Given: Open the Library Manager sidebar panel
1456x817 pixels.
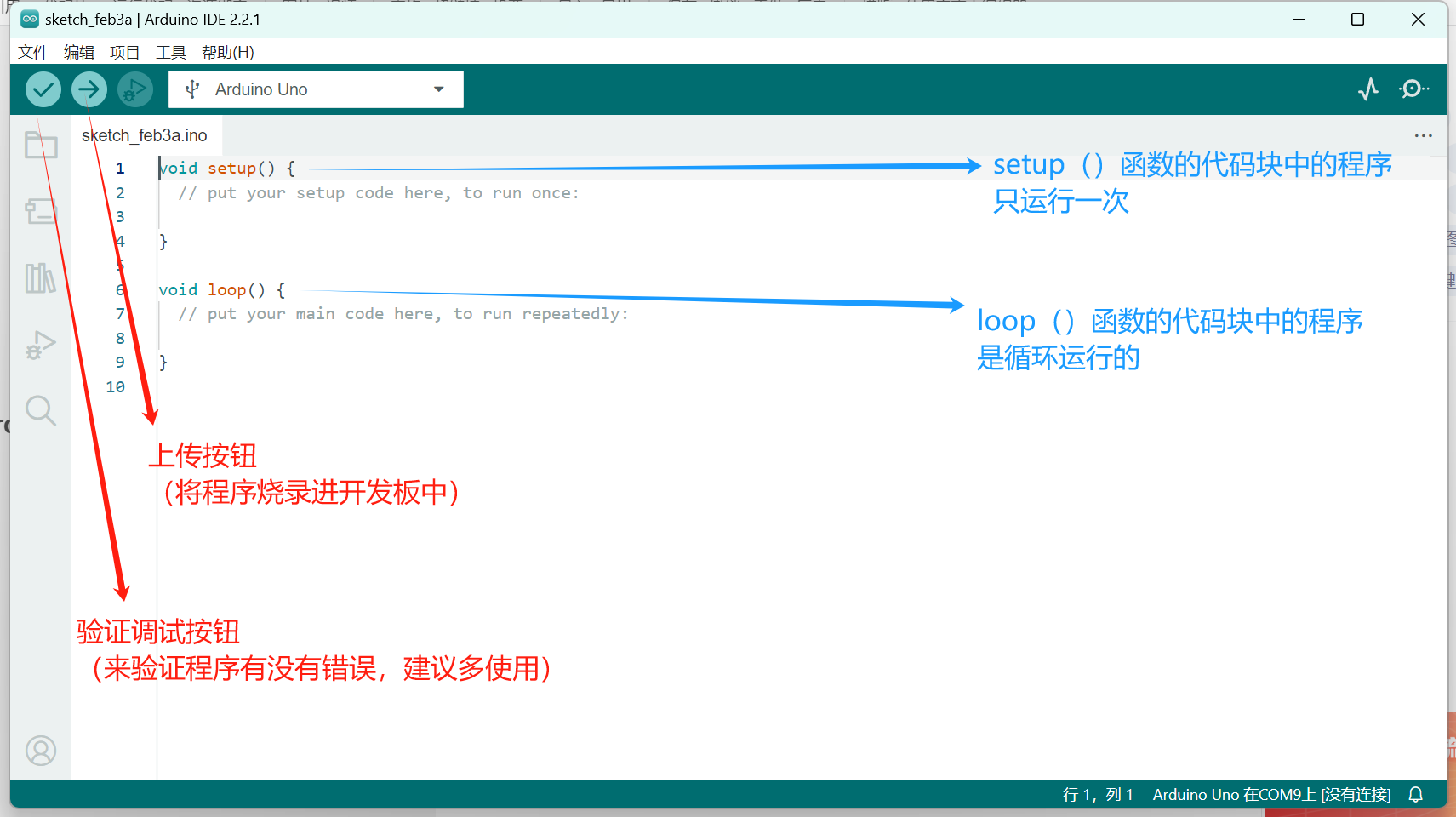Looking at the screenshot, I should point(41,278).
